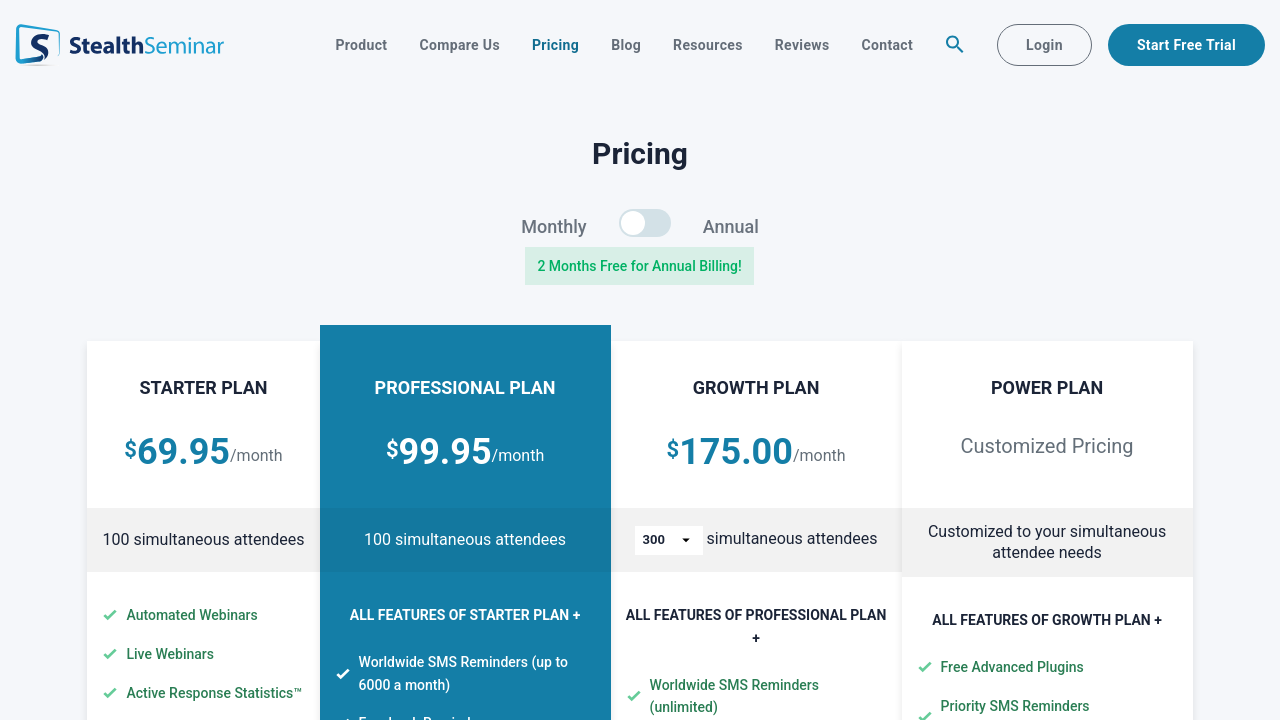Click checkmark icon beside Live Webinars
Screen dimensions: 1280x720
click(x=110, y=654)
